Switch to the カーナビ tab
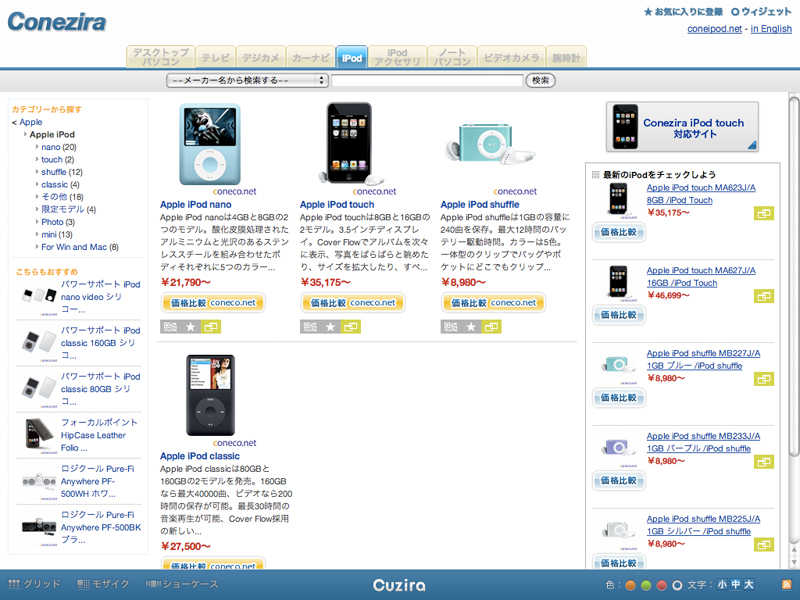 [x=311, y=58]
